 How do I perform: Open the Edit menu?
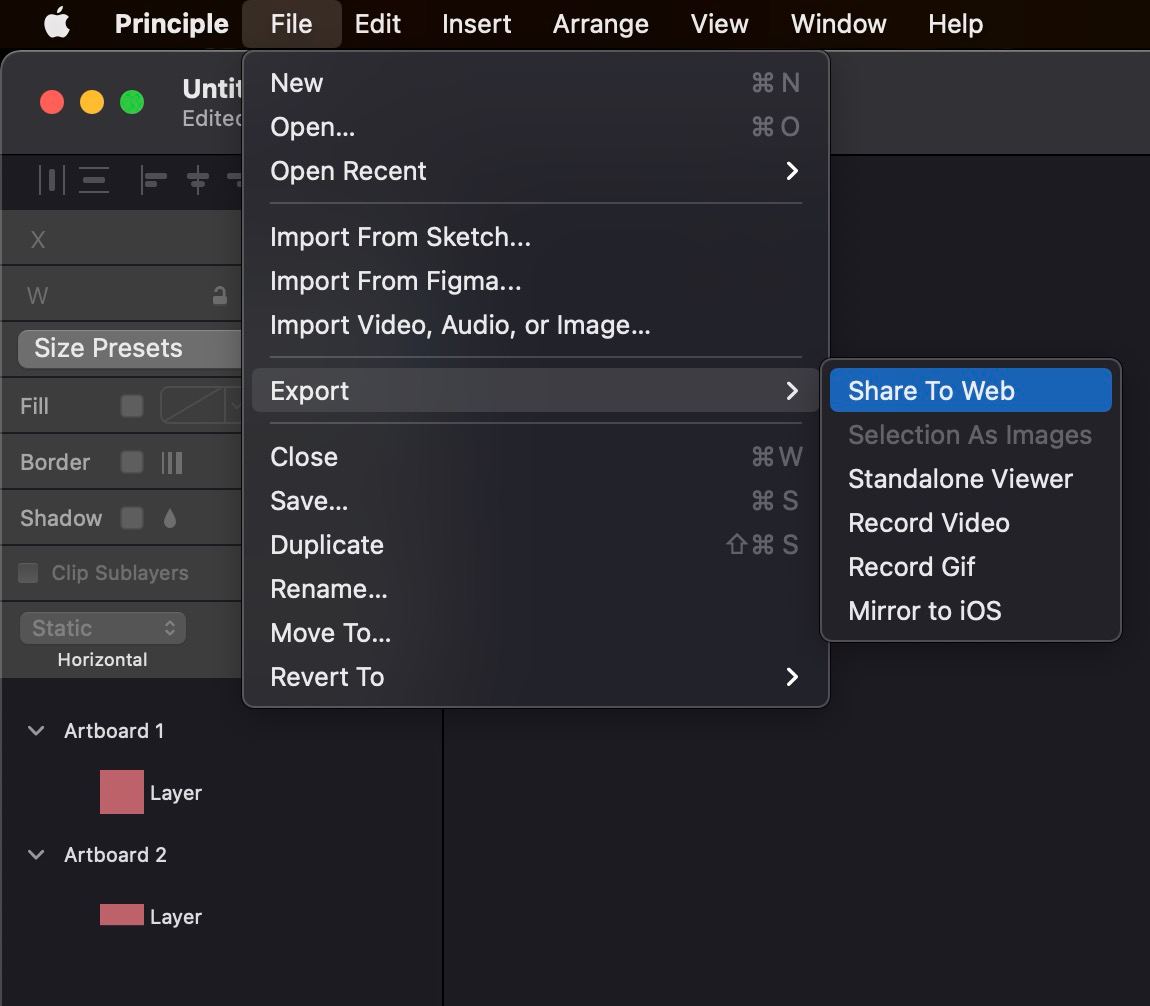378,23
